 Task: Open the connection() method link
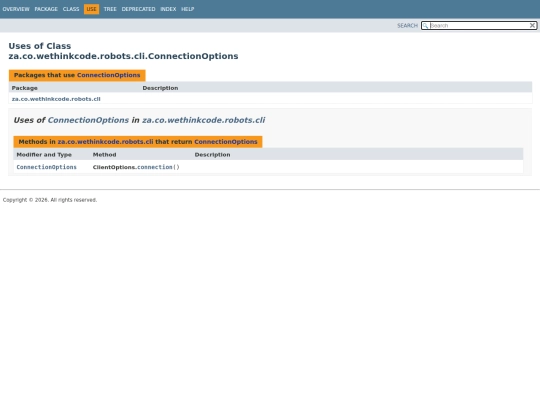(x=155, y=167)
